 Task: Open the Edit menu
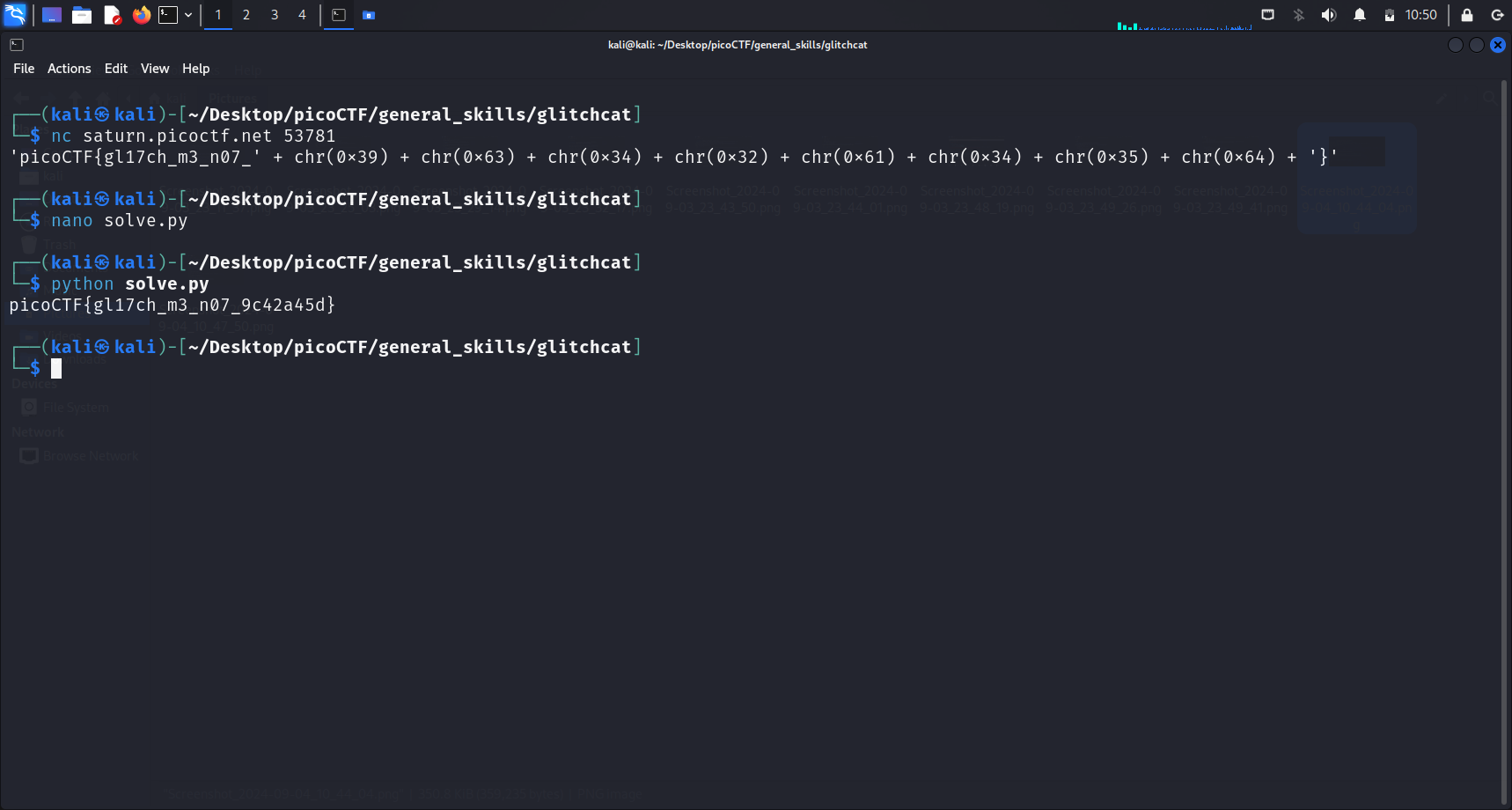click(115, 69)
